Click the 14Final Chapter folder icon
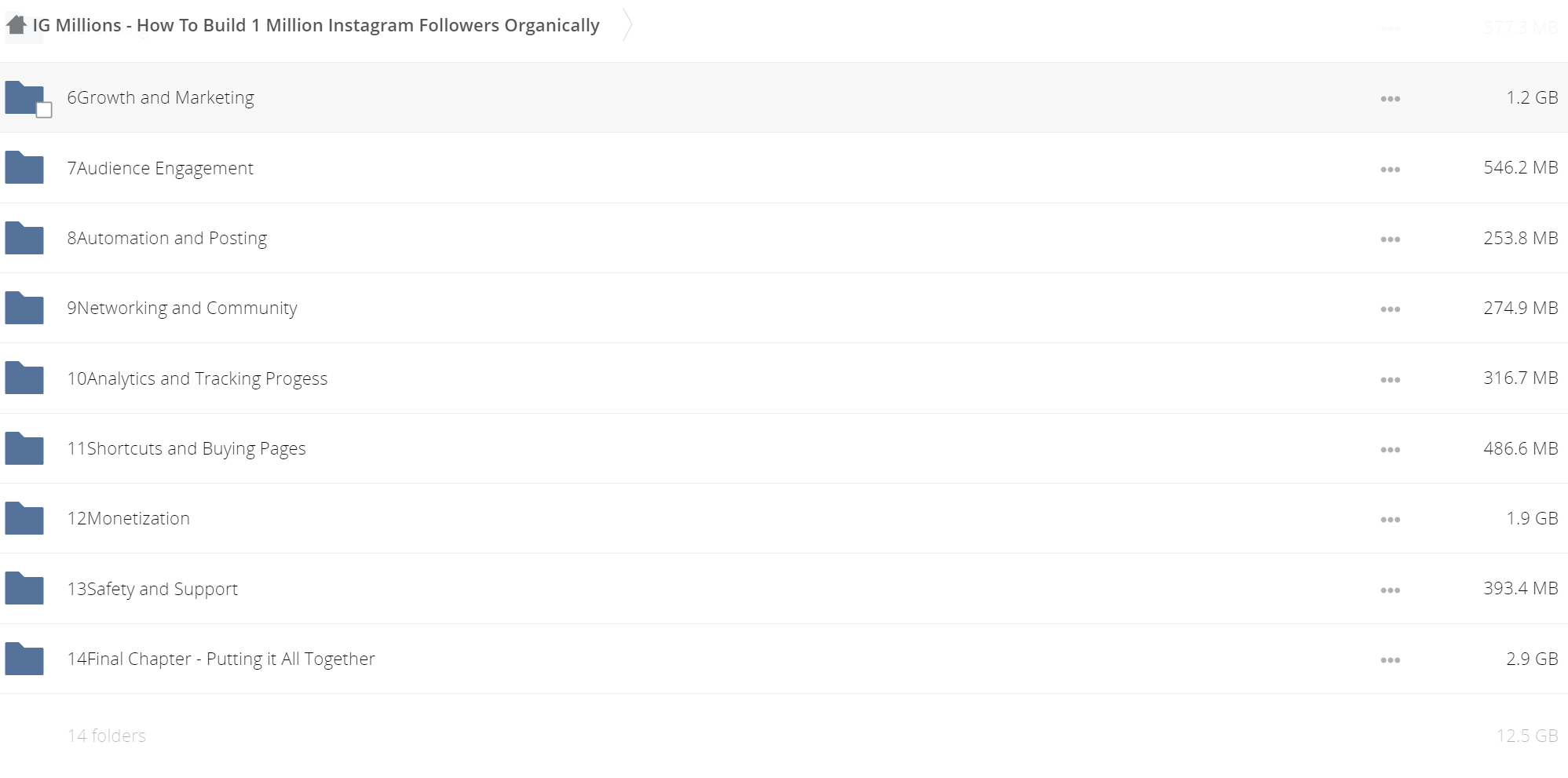Screen dimensions: 1568x778 point(24,659)
